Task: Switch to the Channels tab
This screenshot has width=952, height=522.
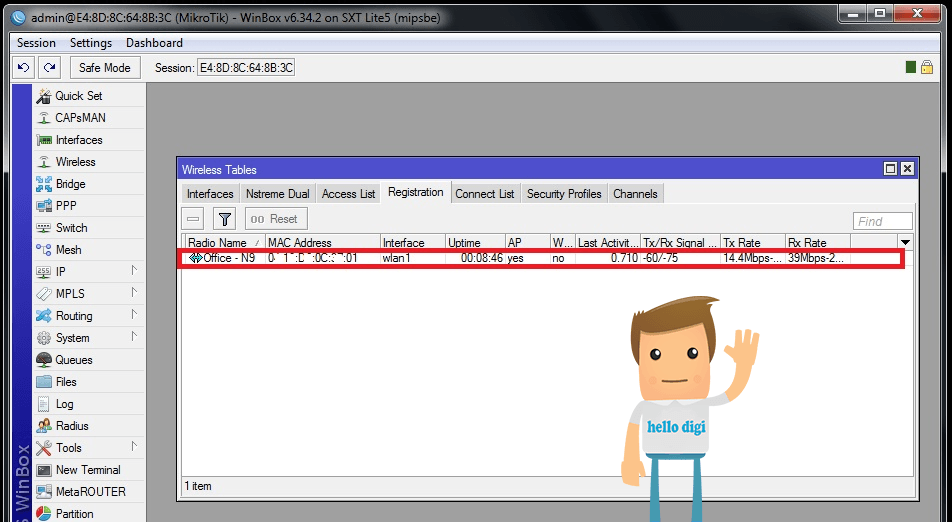Action: (x=635, y=194)
